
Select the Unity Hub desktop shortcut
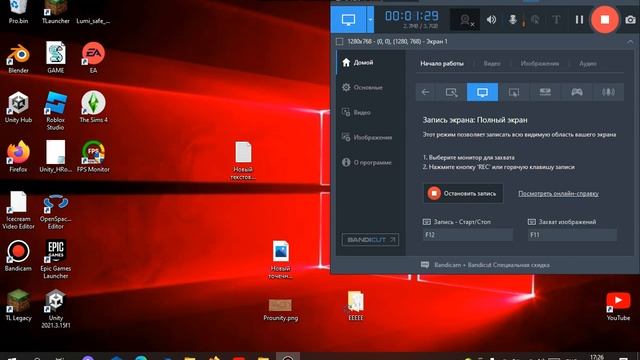coord(18,108)
